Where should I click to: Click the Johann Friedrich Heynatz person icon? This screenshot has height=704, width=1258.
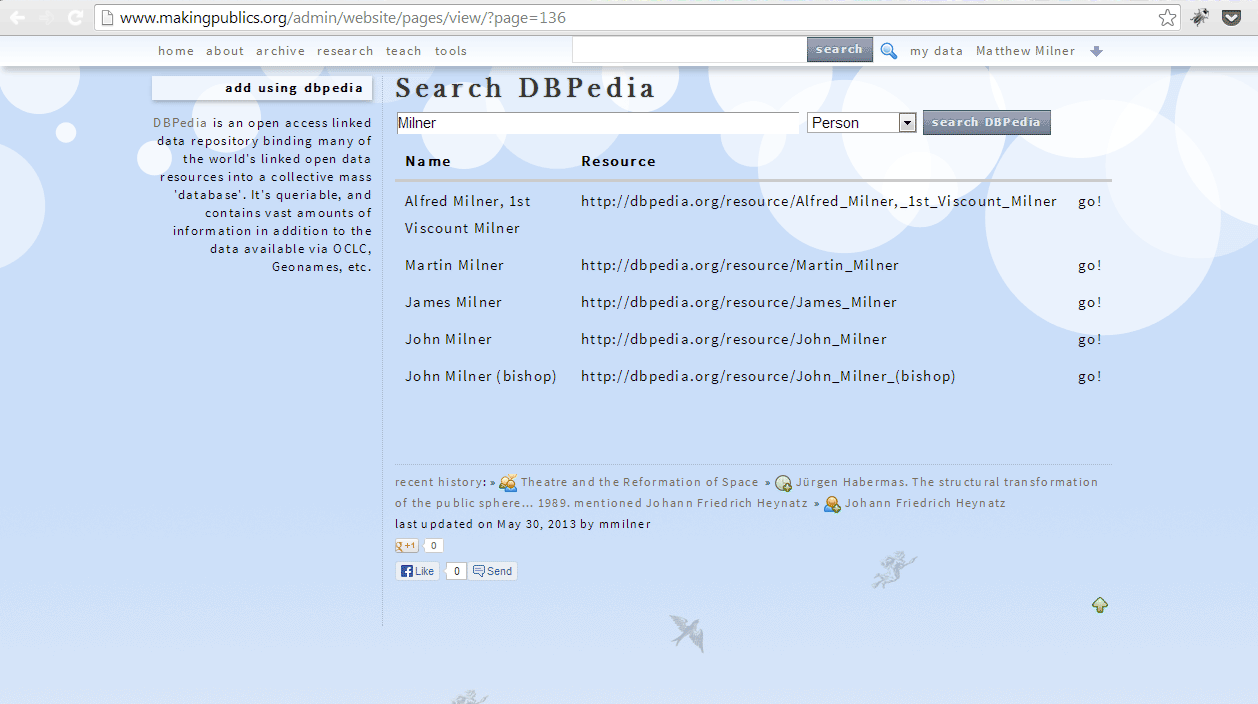(x=832, y=504)
